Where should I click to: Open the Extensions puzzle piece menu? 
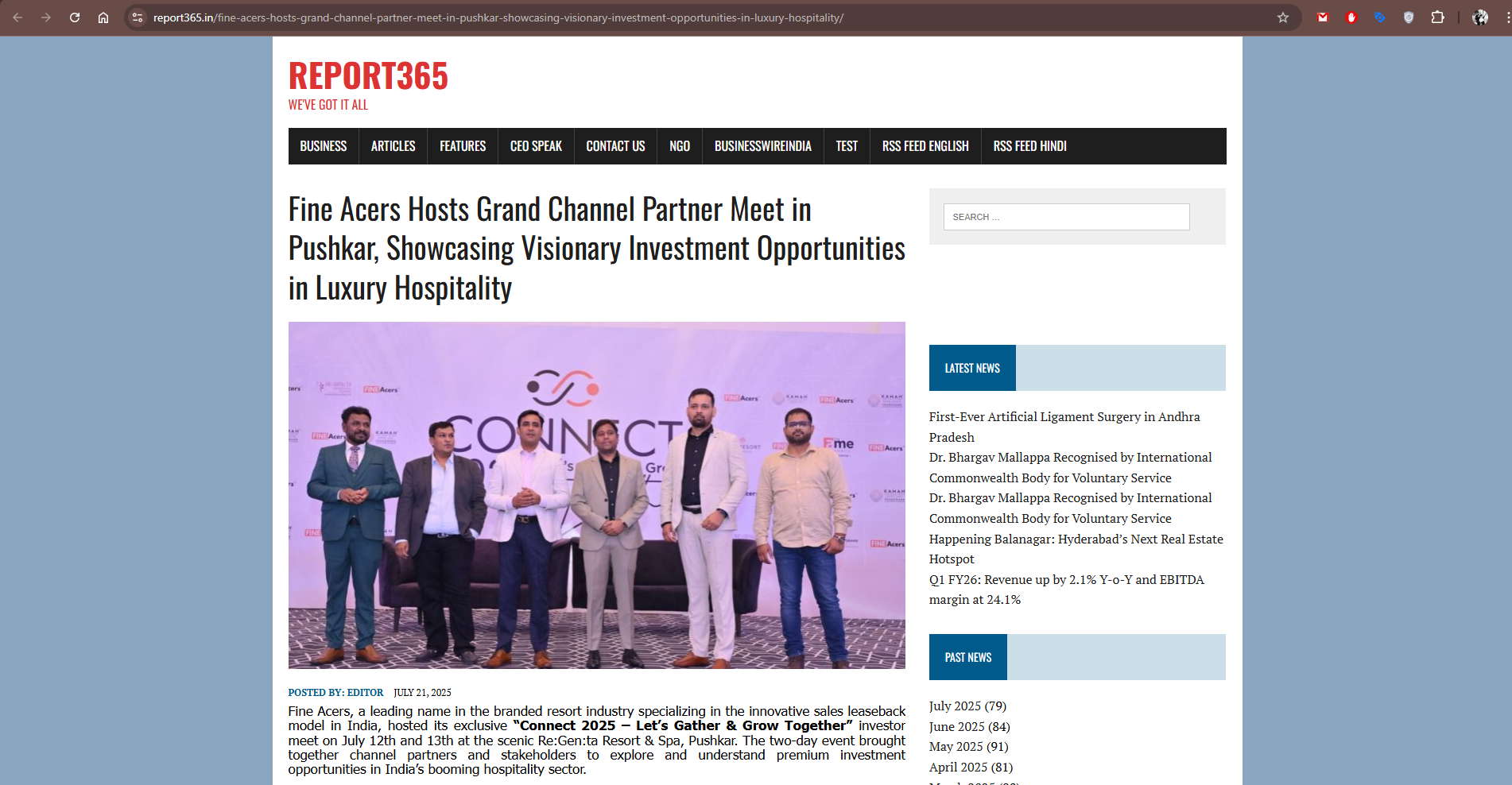1437,17
